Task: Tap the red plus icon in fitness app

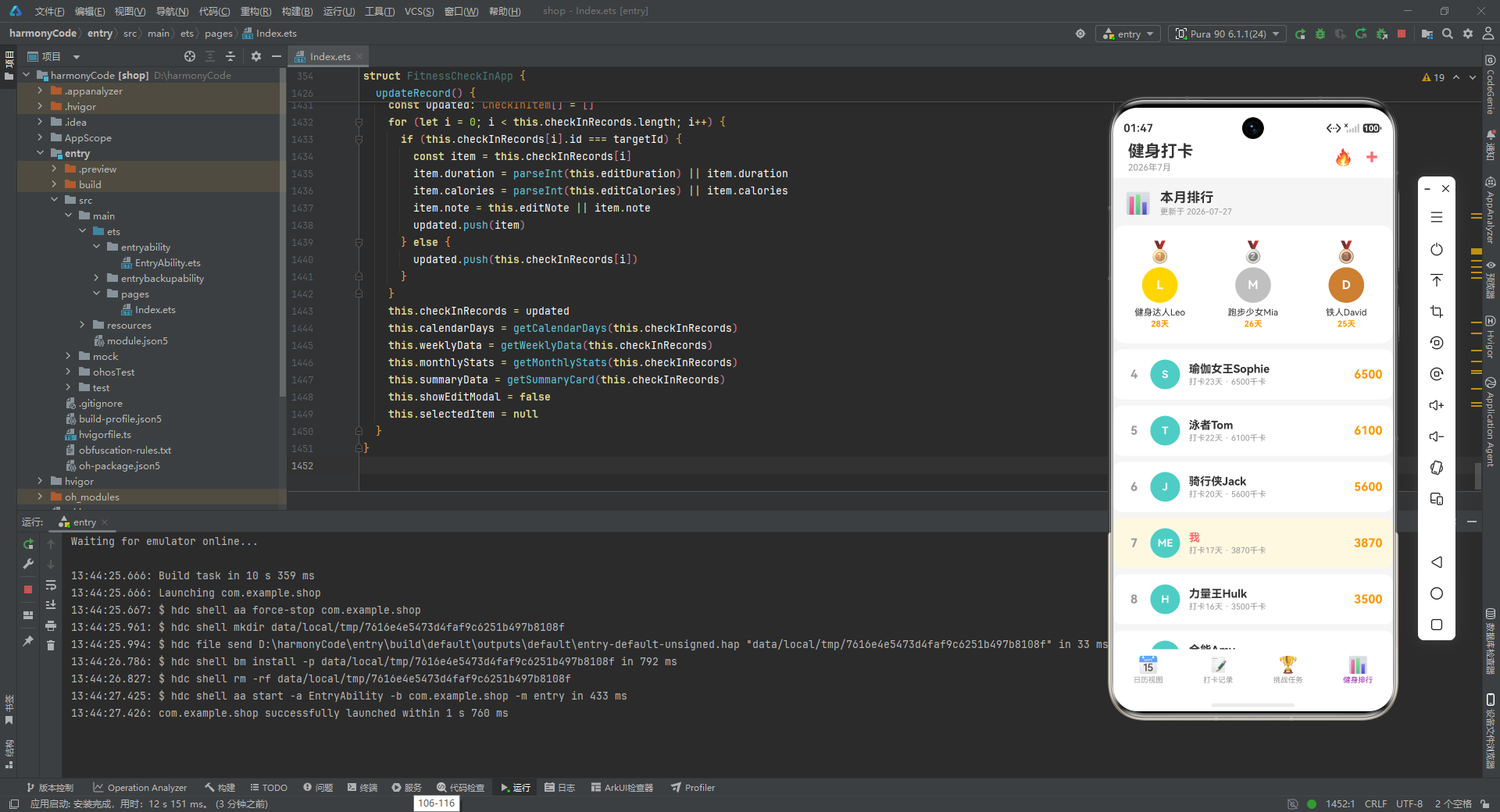Action: (x=1372, y=157)
